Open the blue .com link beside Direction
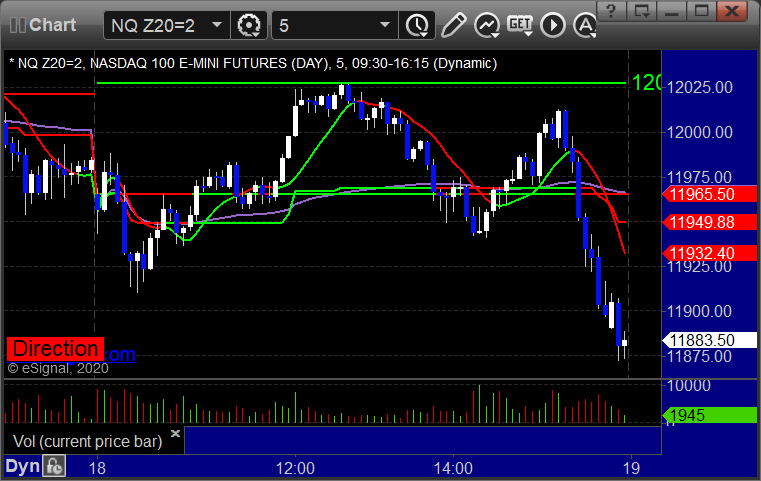Screen dimensions: 761x481 (120, 354)
